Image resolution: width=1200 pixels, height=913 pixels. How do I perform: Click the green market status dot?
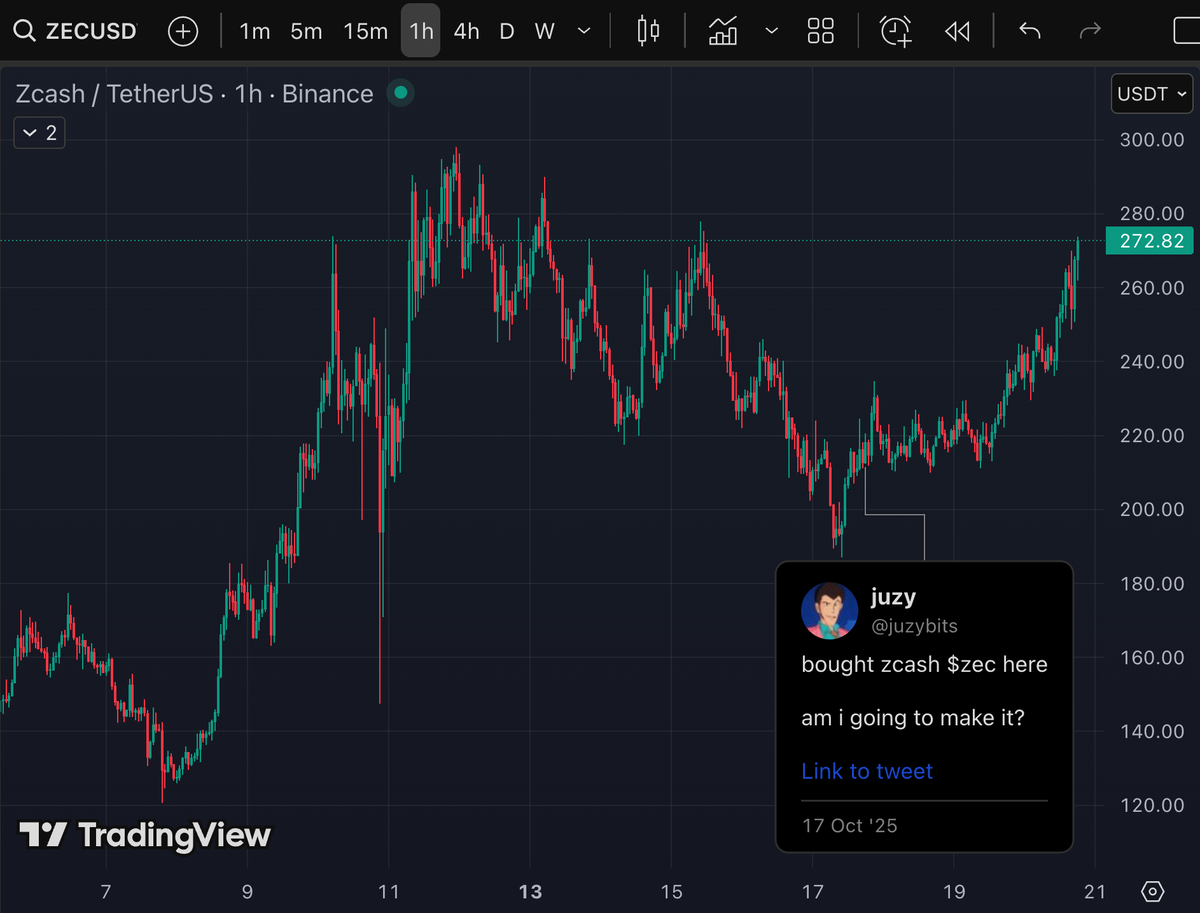tap(401, 93)
